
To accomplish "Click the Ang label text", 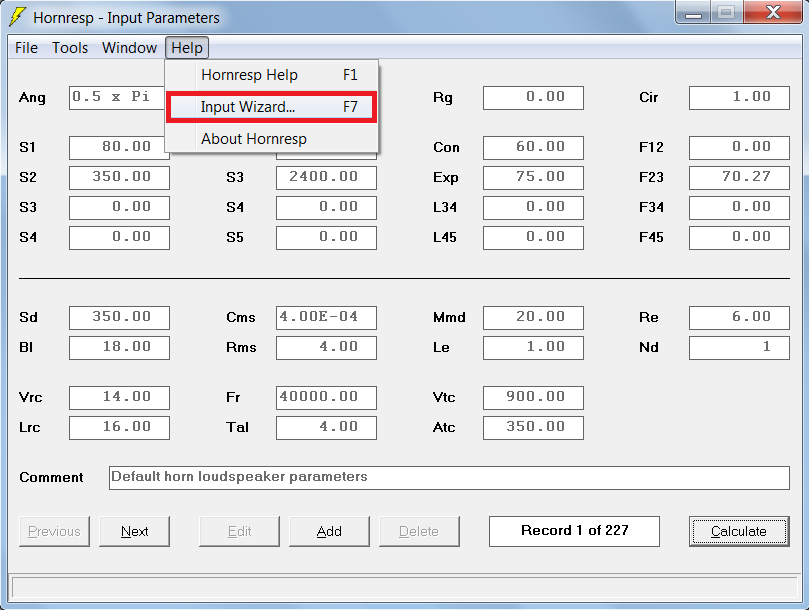I will [32, 98].
